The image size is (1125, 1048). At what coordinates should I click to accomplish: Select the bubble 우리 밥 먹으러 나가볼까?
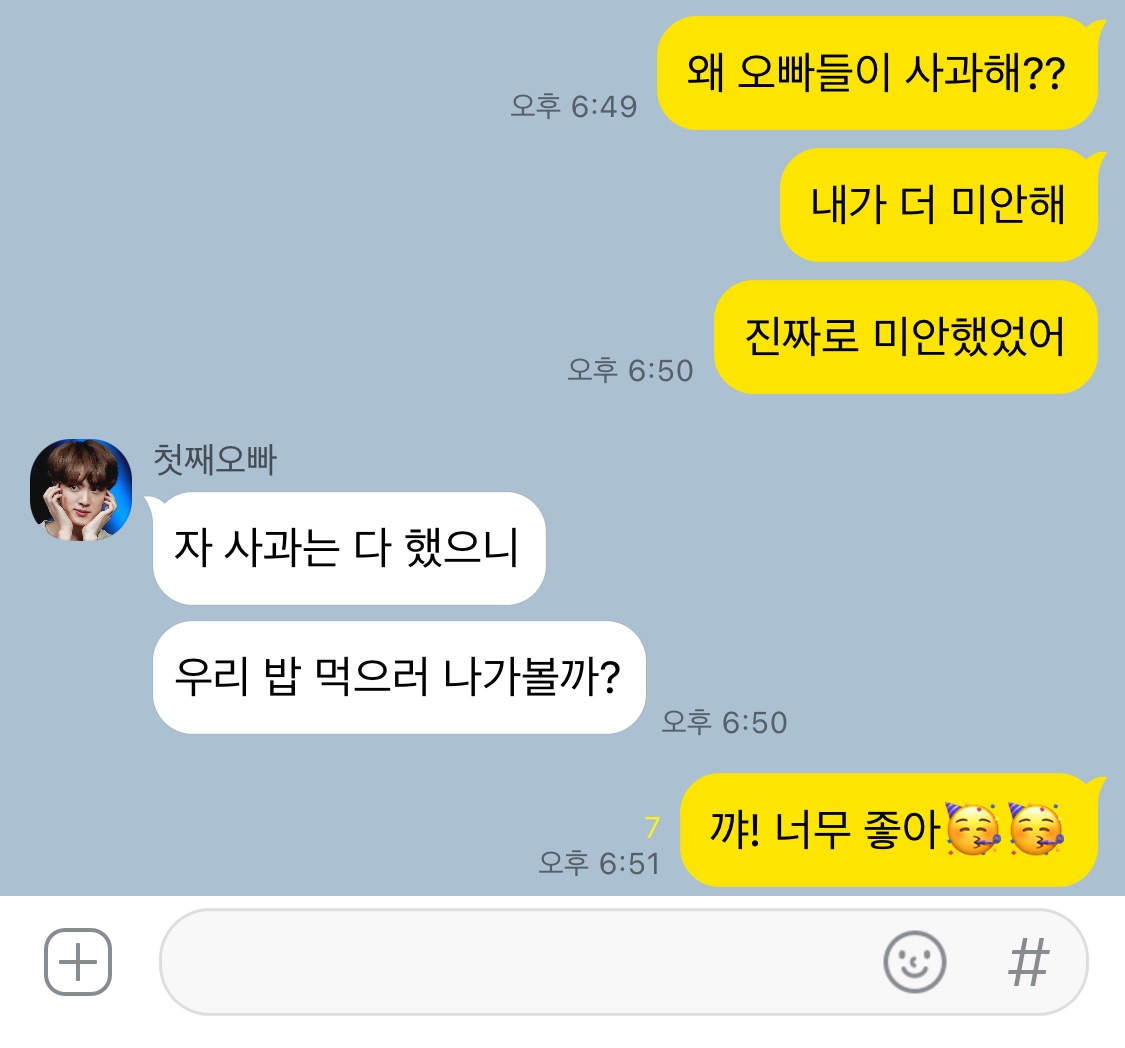pos(399,677)
